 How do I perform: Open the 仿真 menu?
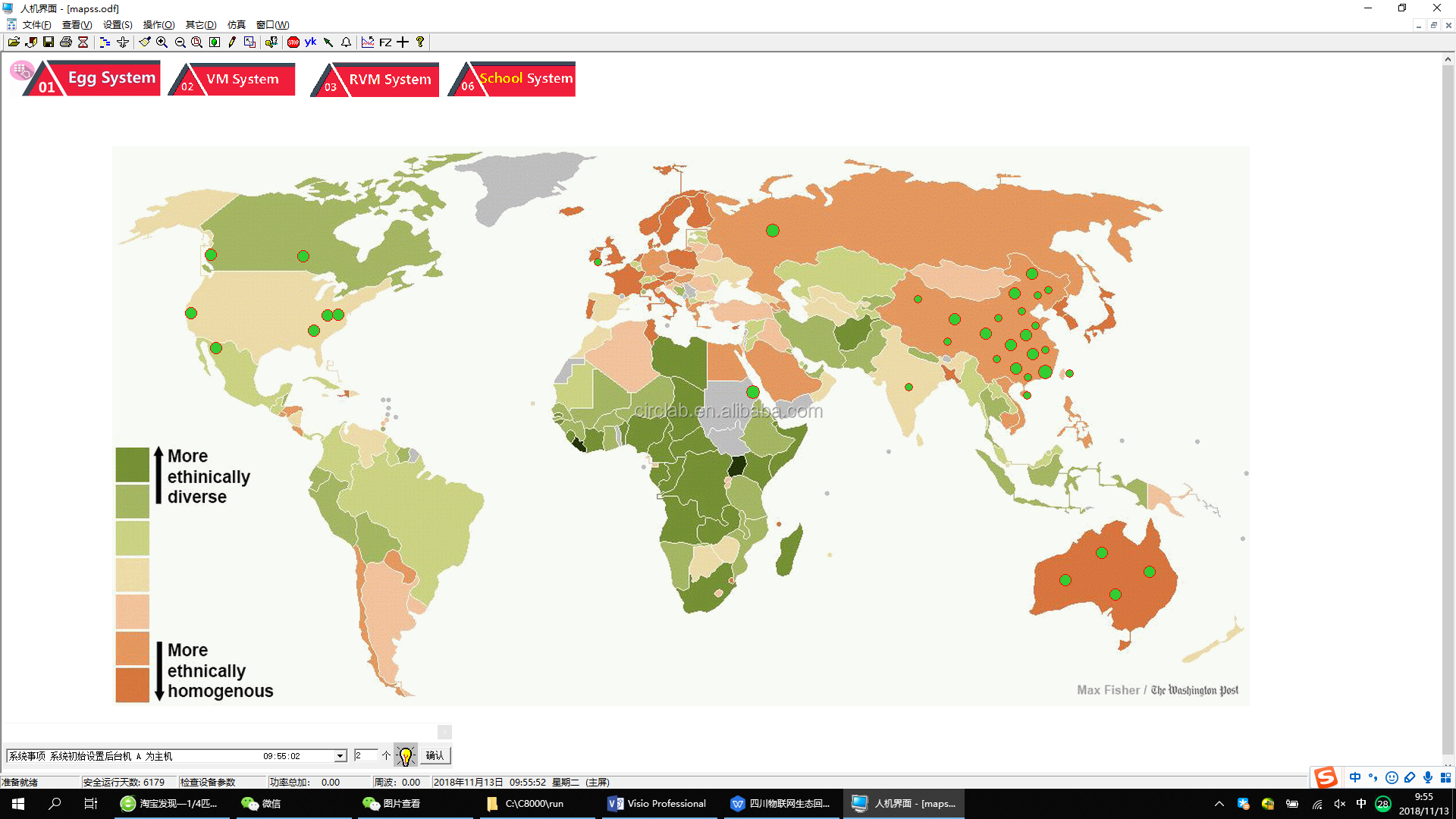[236, 25]
